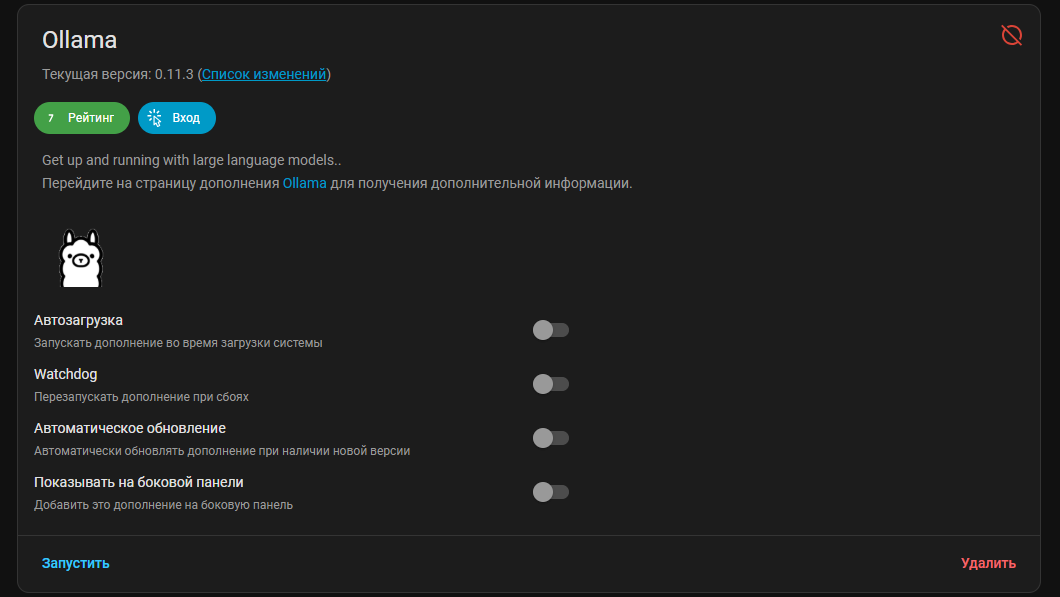Start the add-on with Запустить
The height and width of the screenshot is (597, 1060).
click(76, 563)
